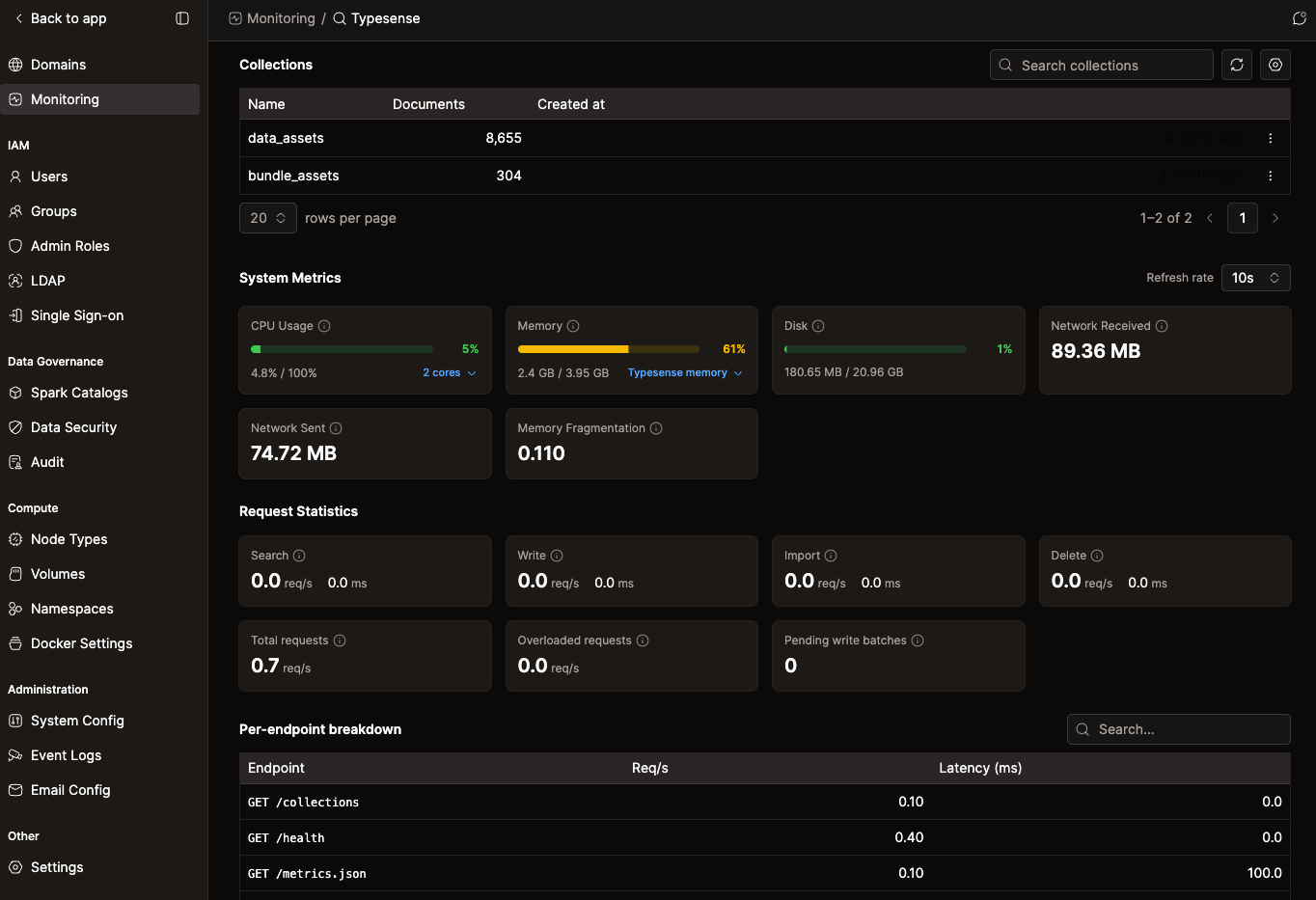Click Network Received info icon
1316x900 pixels.
(x=1162, y=326)
